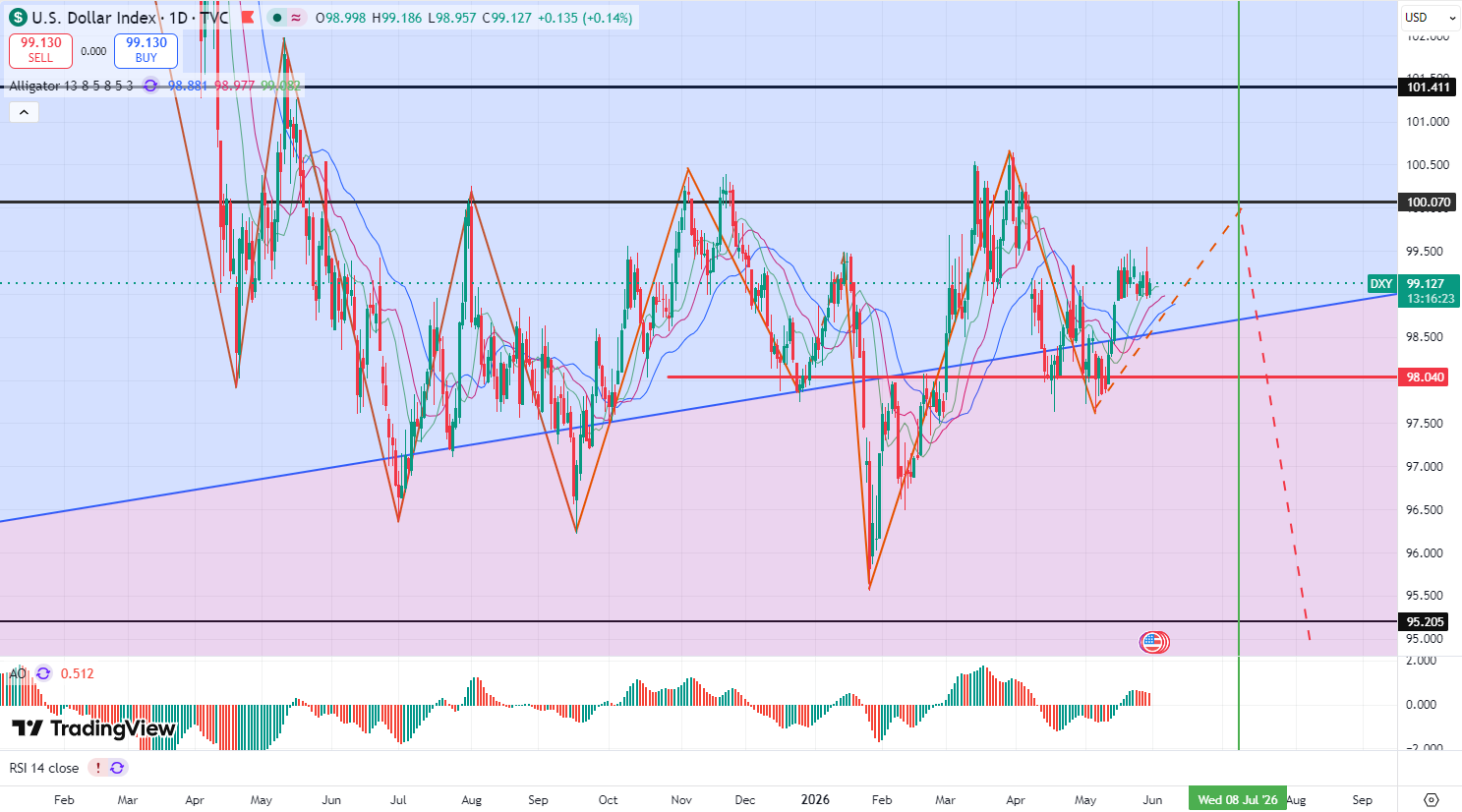Collapse the indicator legend with the chevron

pos(24,112)
